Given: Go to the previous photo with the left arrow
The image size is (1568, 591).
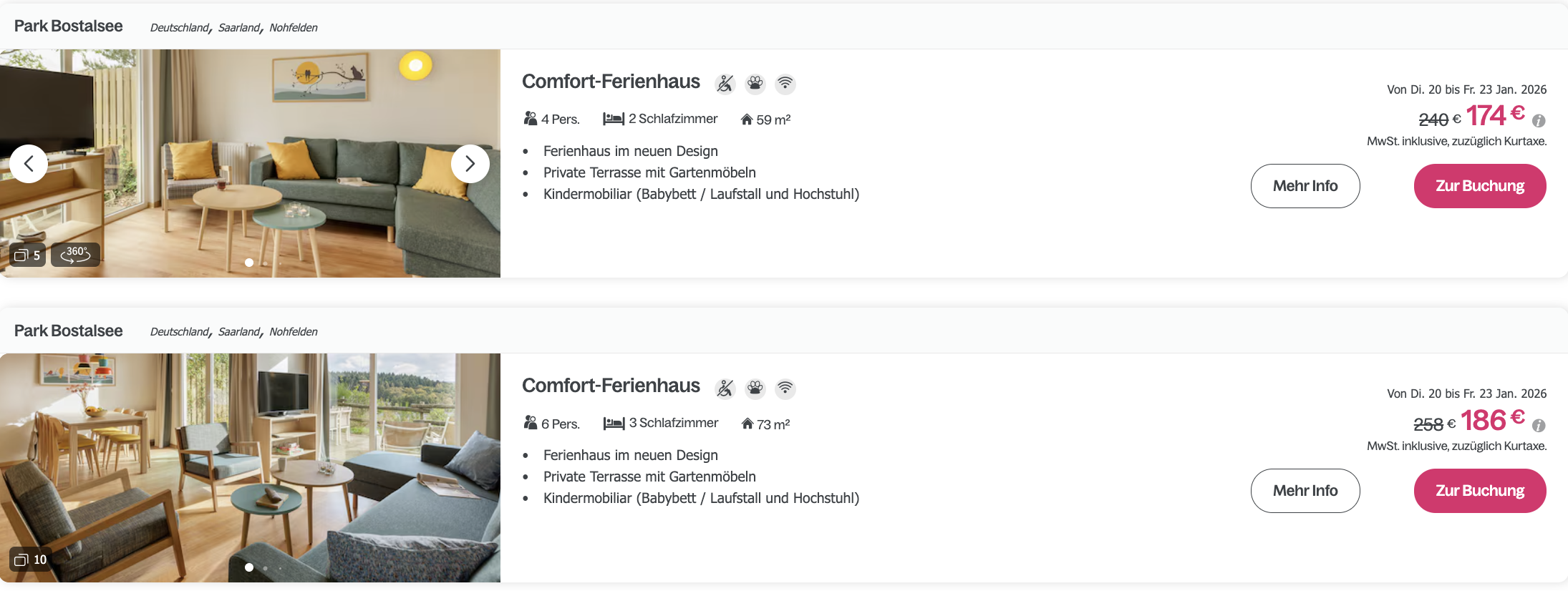Looking at the screenshot, I should coord(29,164).
